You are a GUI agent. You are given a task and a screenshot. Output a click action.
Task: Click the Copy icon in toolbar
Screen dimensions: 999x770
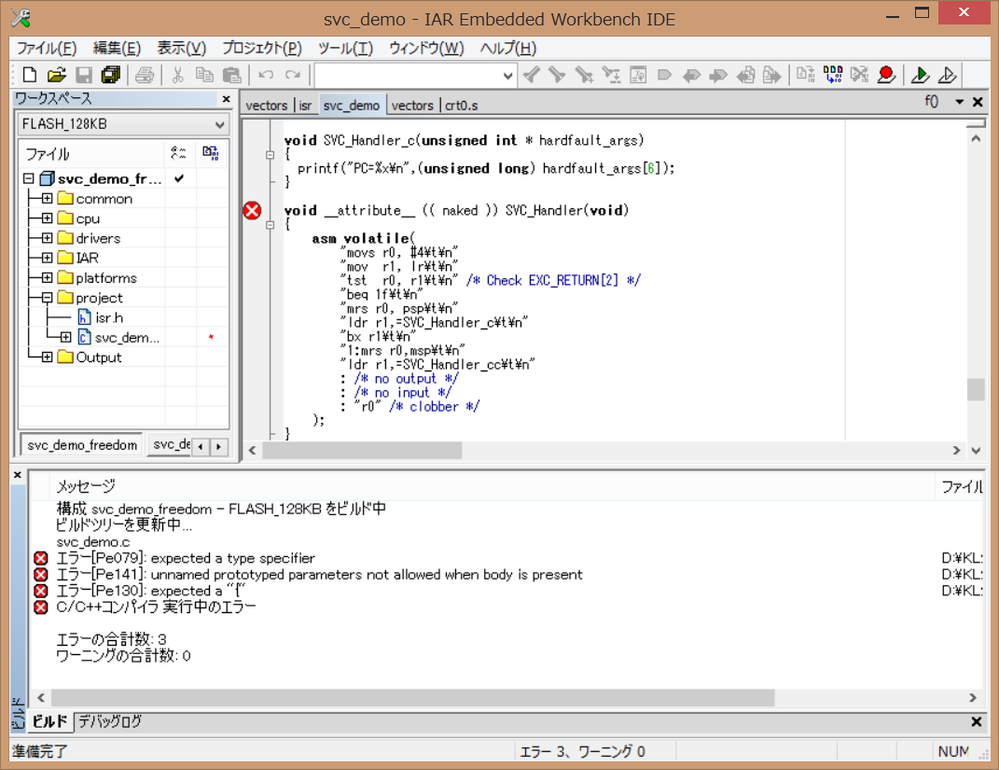point(205,75)
